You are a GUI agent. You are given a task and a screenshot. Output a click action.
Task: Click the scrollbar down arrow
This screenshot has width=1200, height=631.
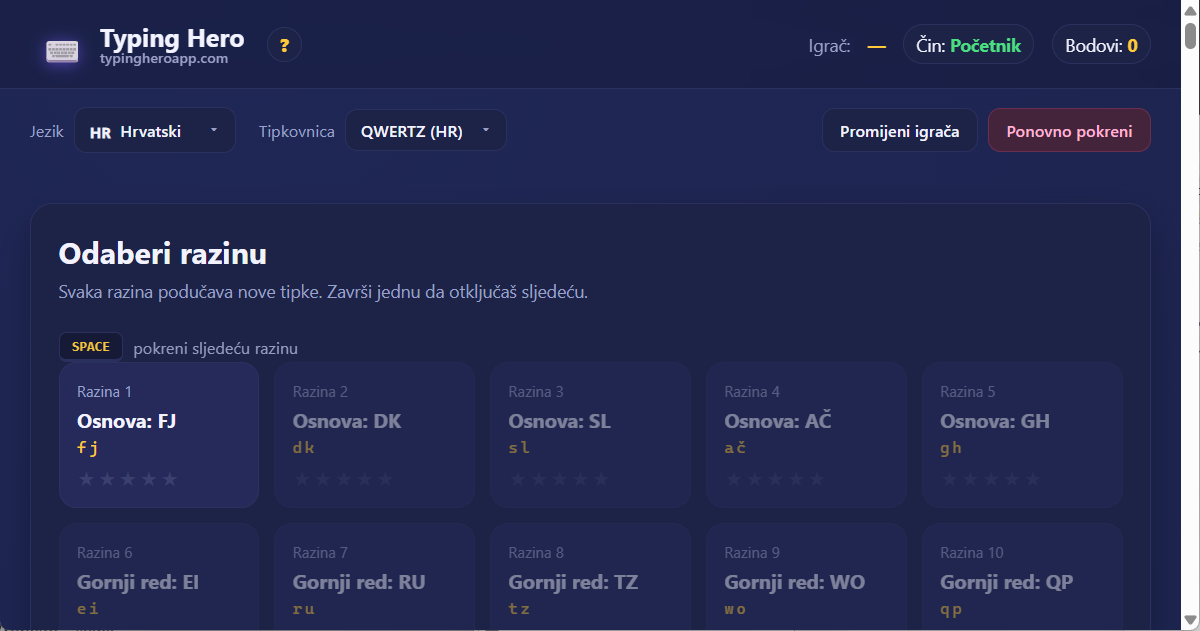point(1190,620)
